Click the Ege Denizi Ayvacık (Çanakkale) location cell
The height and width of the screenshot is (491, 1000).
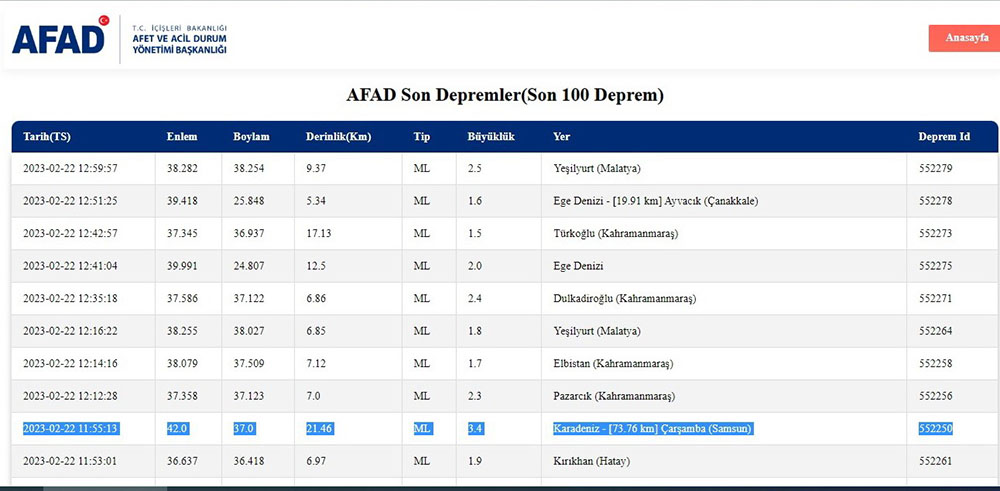pyautogui.click(x=655, y=201)
